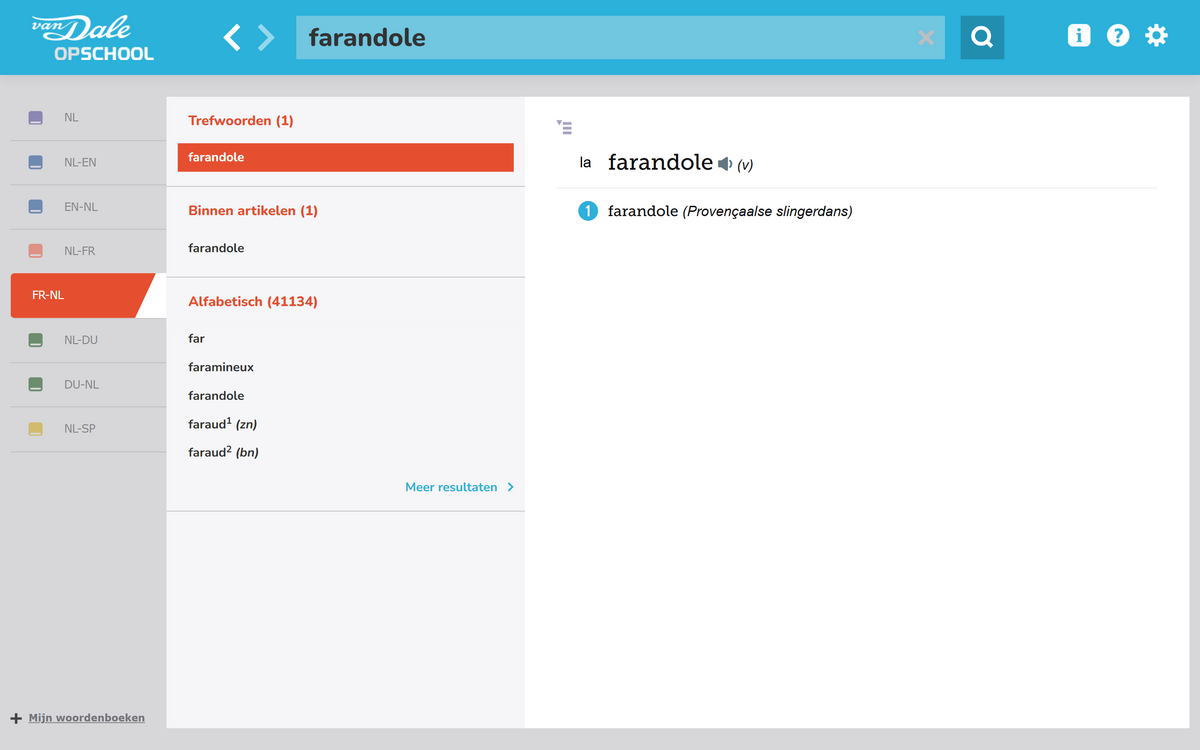1200x750 pixels.
Task: Select faraud² (bn) entry
Action: click(224, 452)
